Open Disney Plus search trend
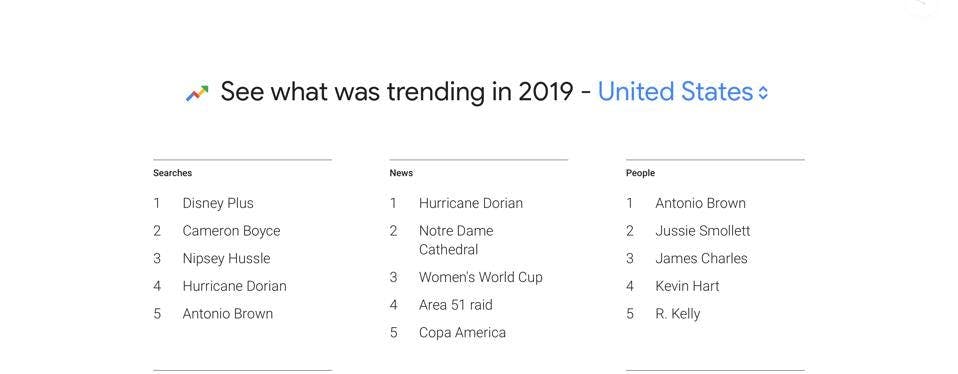This screenshot has width=958, height=374. (x=218, y=204)
